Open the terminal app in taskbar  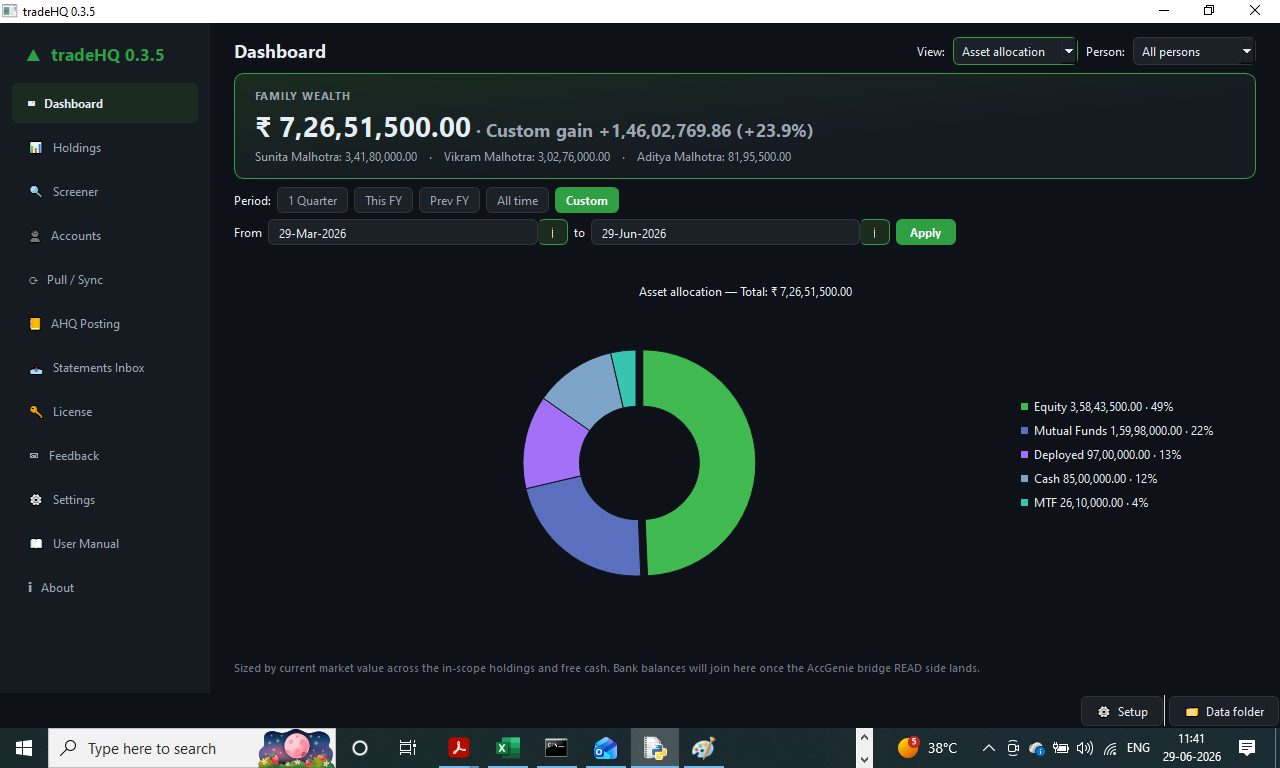coord(557,748)
